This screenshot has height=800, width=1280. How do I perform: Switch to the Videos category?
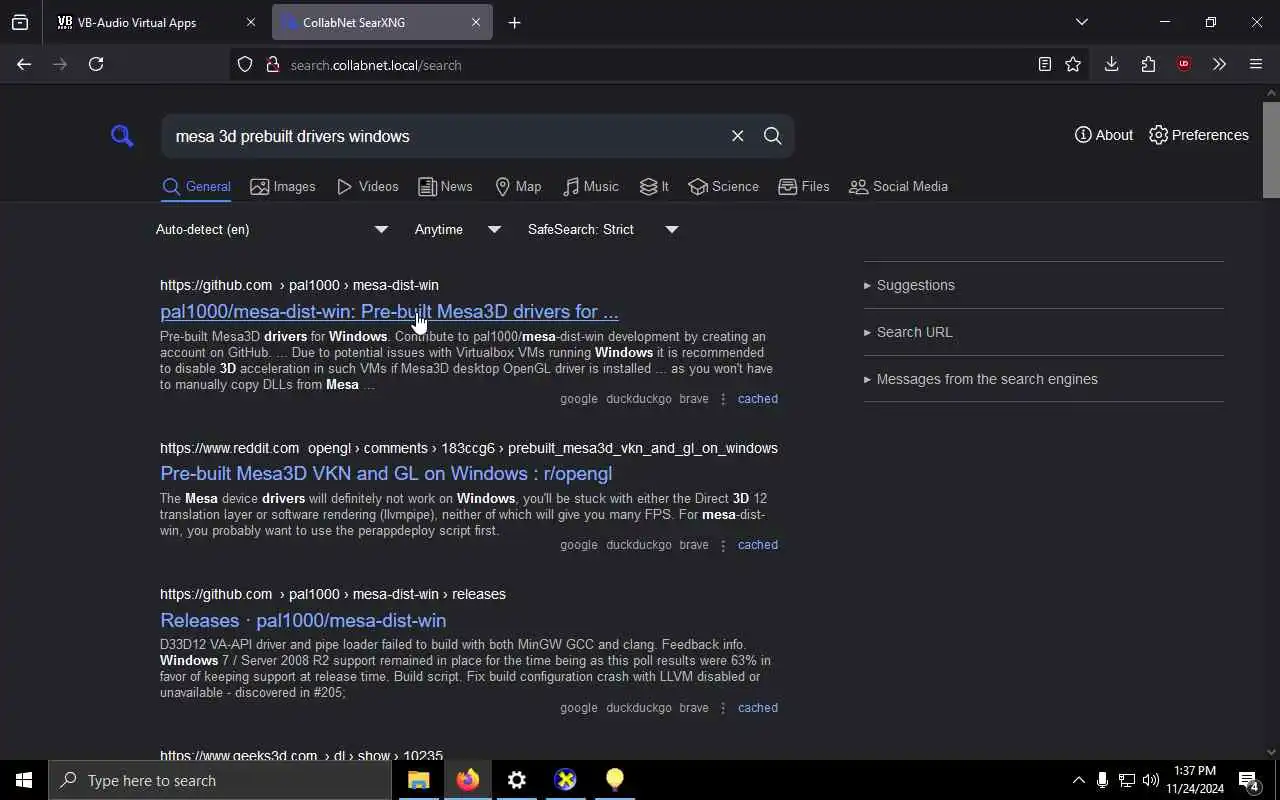[368, 187]
